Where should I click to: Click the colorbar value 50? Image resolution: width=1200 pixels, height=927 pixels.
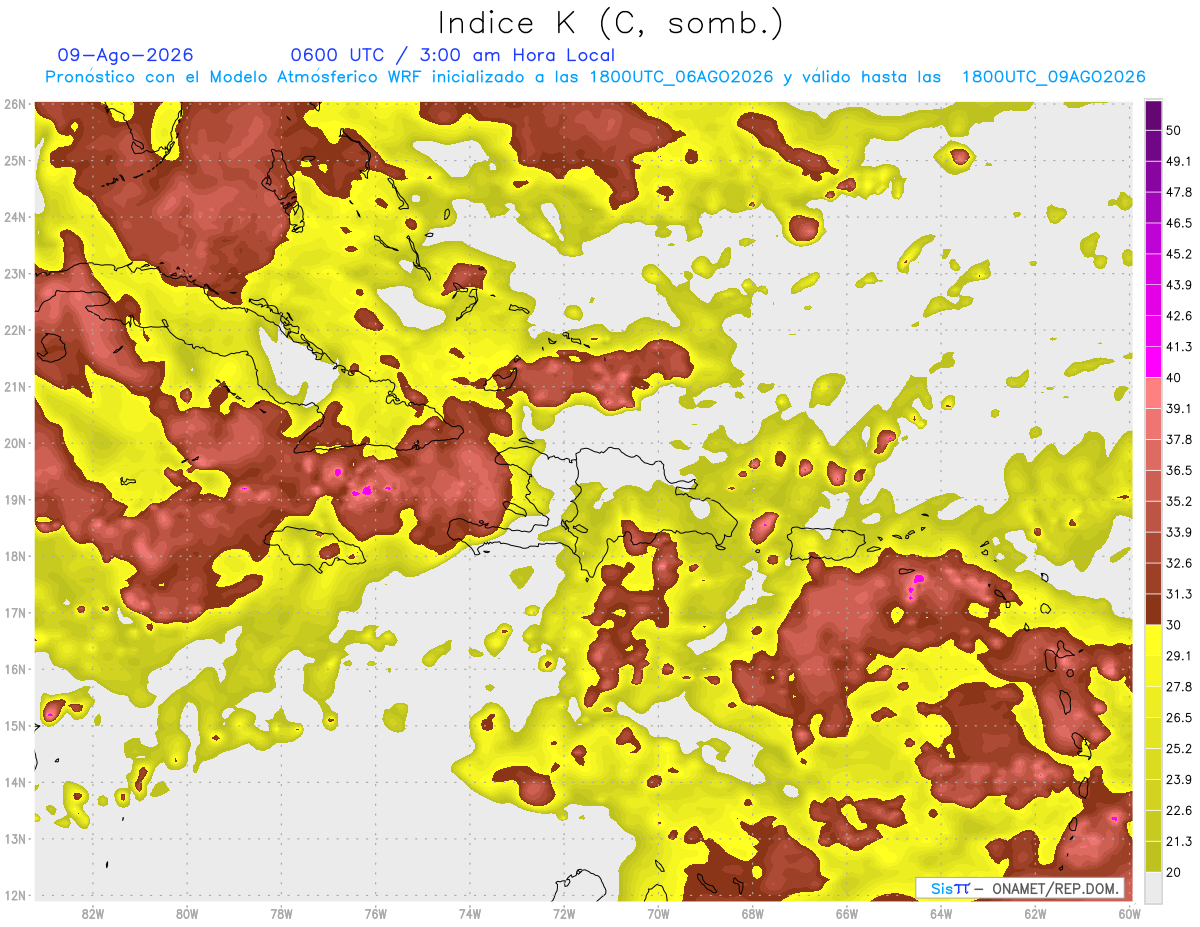click(1175, 131)
